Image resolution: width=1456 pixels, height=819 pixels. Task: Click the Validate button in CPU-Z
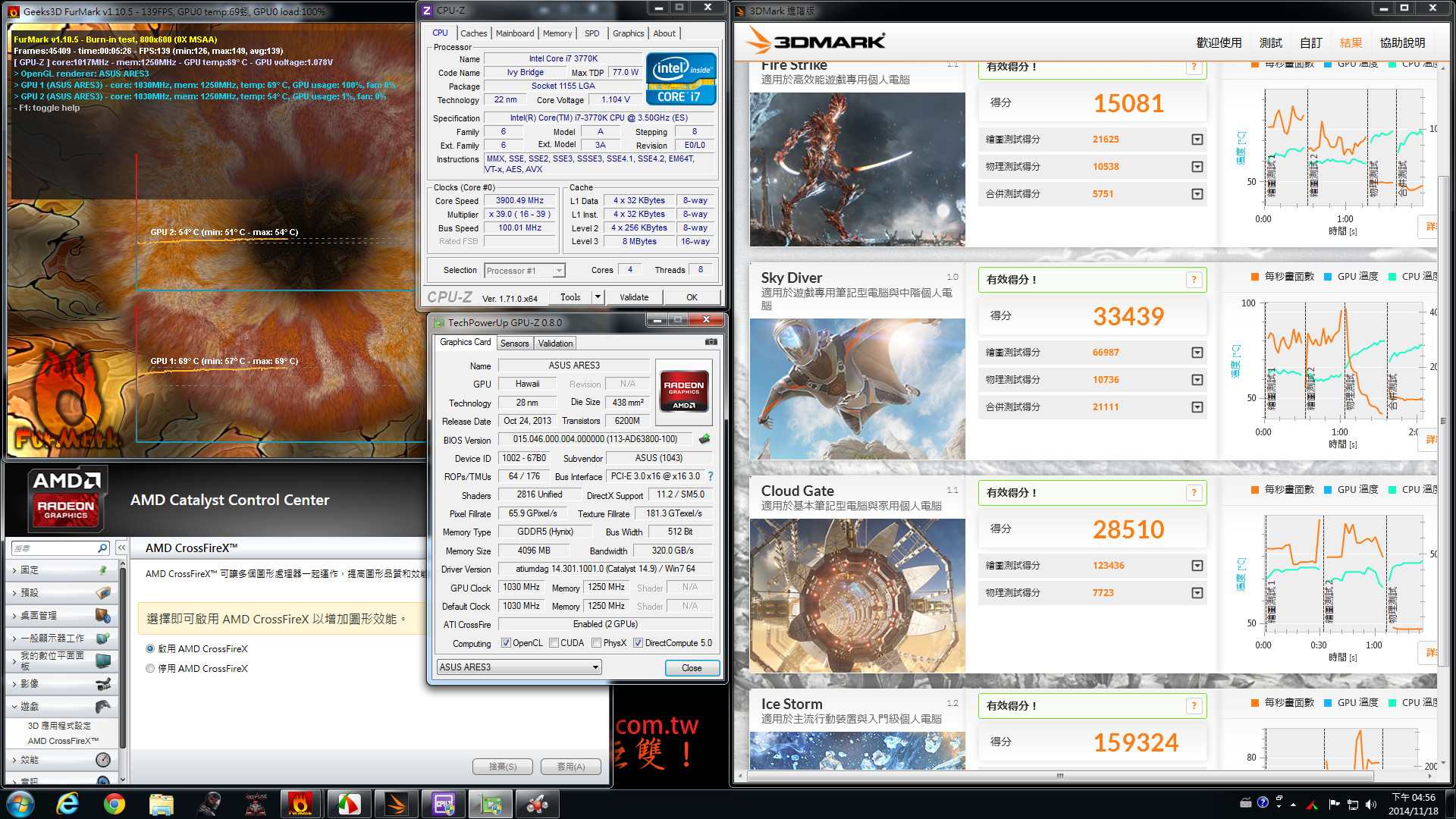[634, 297]
